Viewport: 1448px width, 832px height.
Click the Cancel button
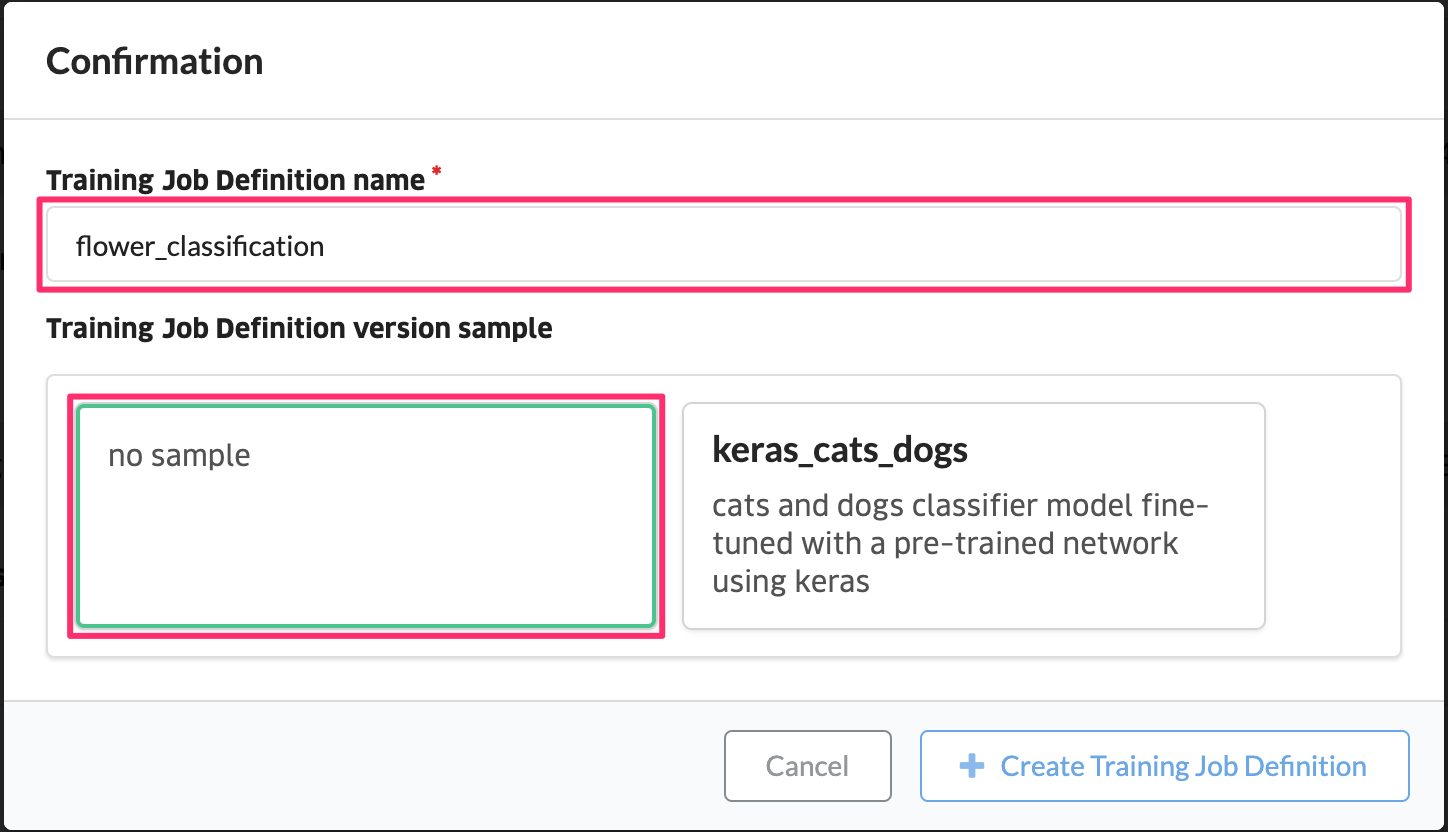(x=807, y=766)
